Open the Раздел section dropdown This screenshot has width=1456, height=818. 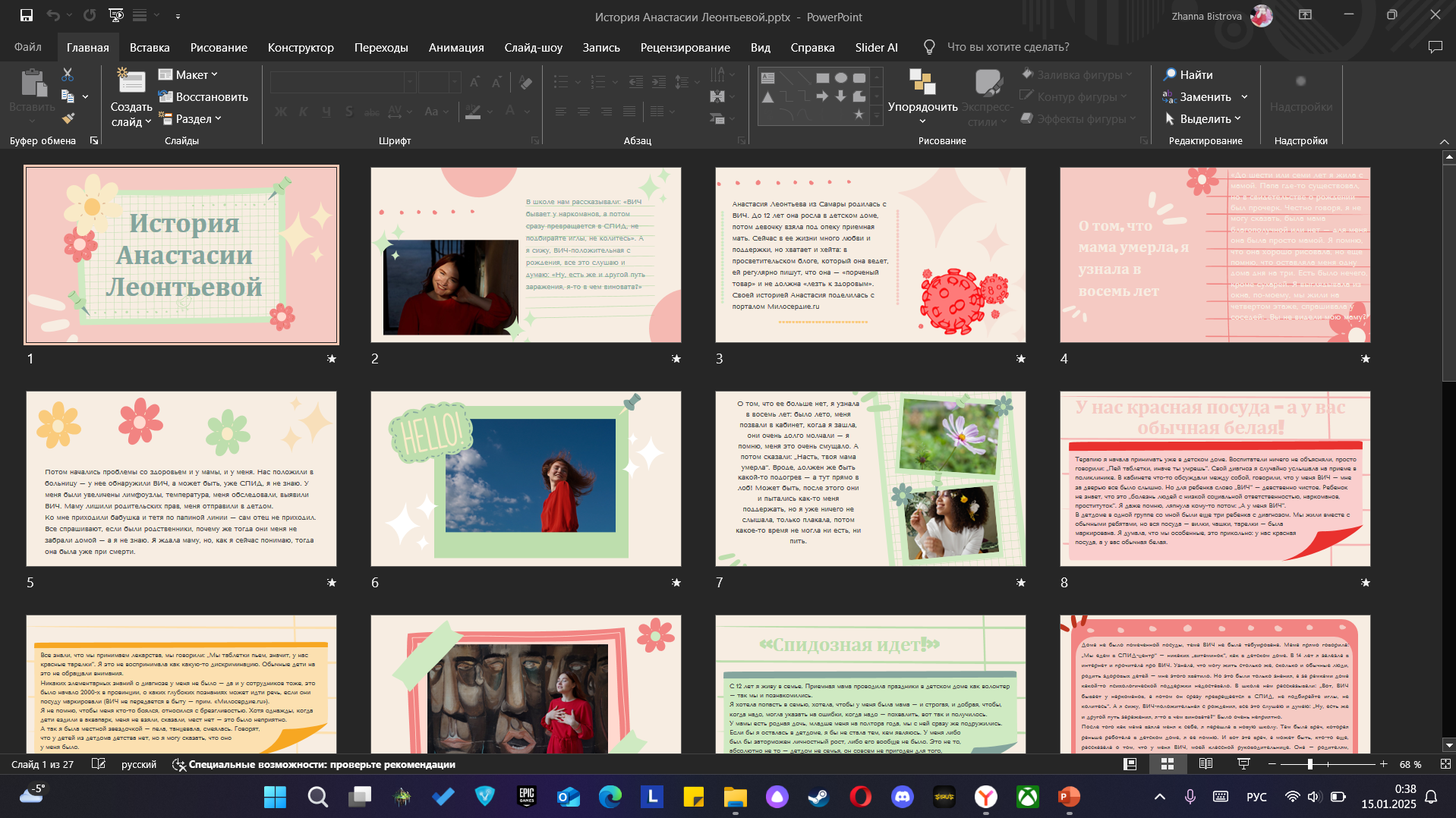coord(190,118)
